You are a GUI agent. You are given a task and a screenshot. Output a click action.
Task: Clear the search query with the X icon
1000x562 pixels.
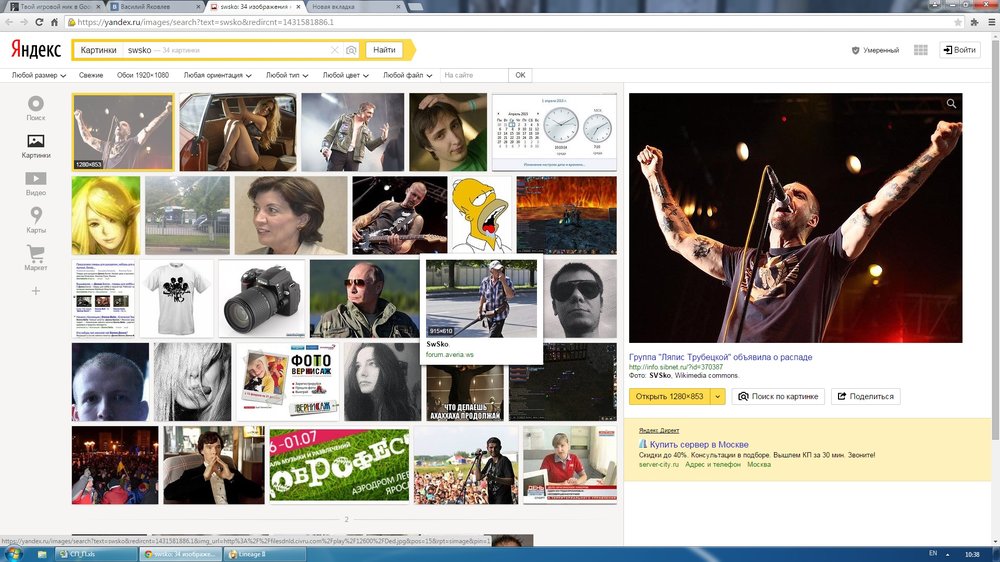point(335,50)
